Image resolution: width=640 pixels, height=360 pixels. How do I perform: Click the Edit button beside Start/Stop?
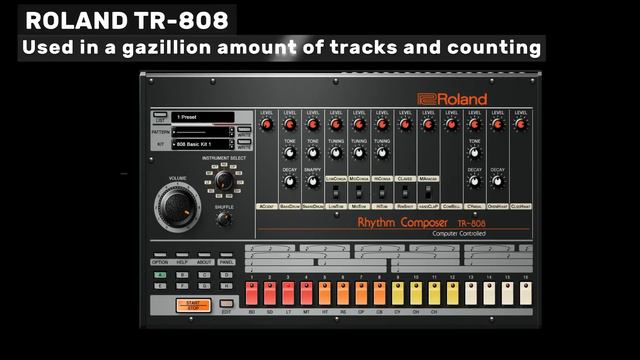pos(227,303)
